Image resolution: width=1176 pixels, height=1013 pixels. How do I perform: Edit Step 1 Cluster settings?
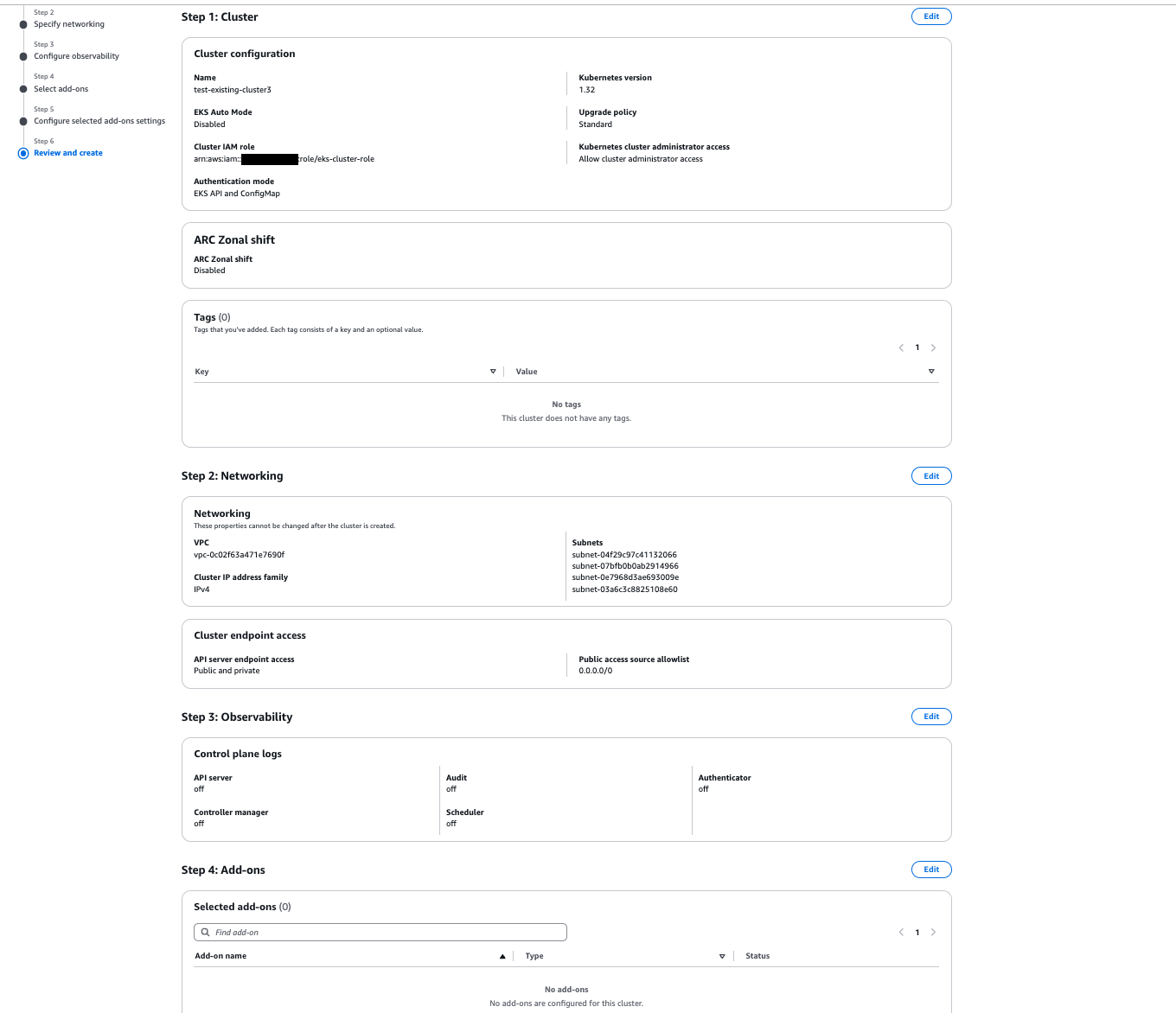coord(931,16)
